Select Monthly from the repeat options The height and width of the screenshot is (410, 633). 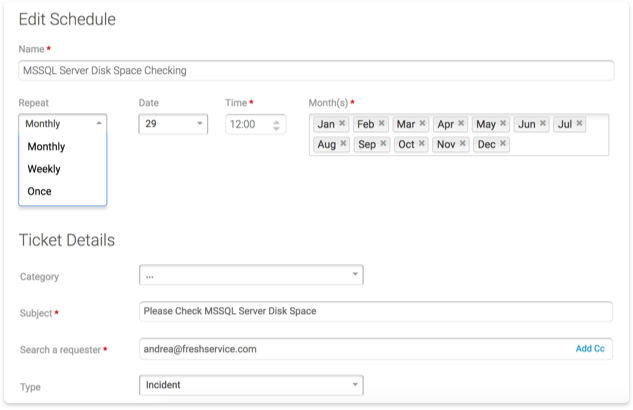46,146
